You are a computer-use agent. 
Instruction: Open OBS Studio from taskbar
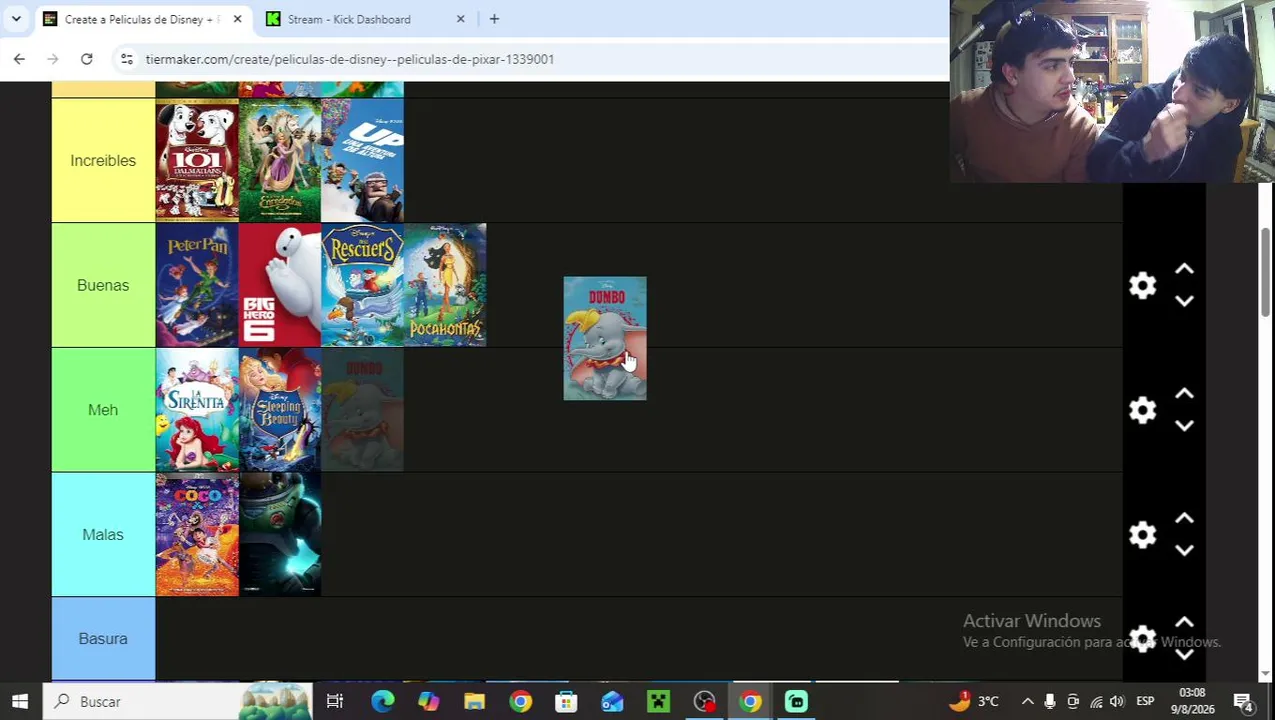pyautogui.click(x=704, y=701)
